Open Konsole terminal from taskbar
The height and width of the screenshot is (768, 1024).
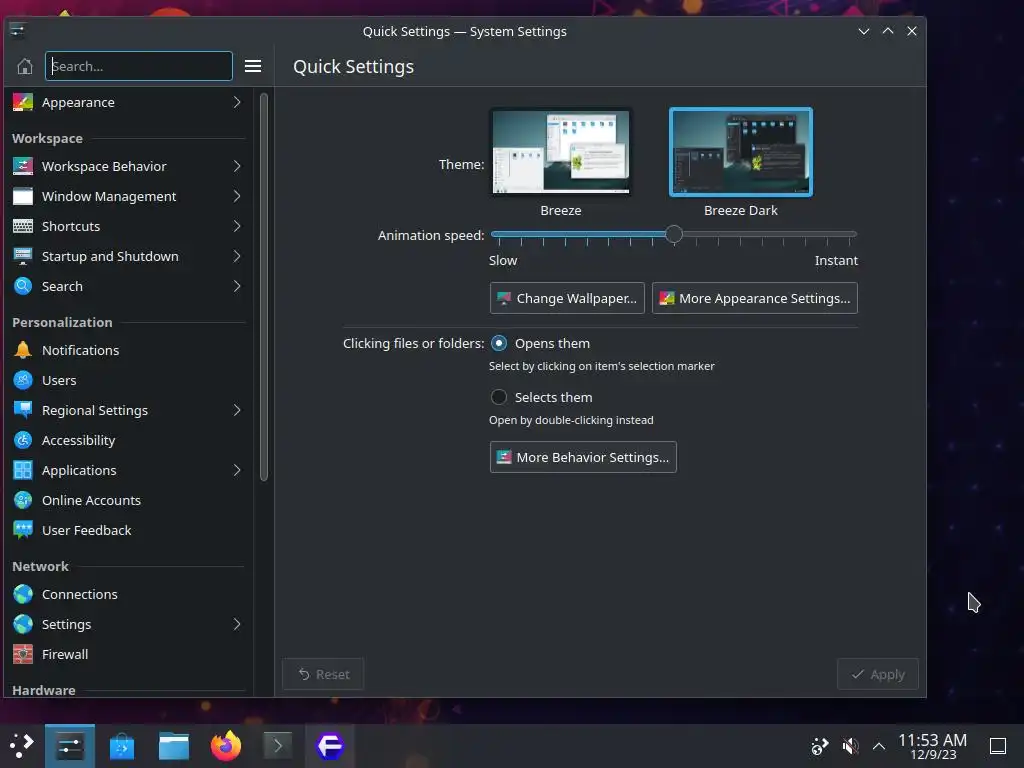pos(278,746)
